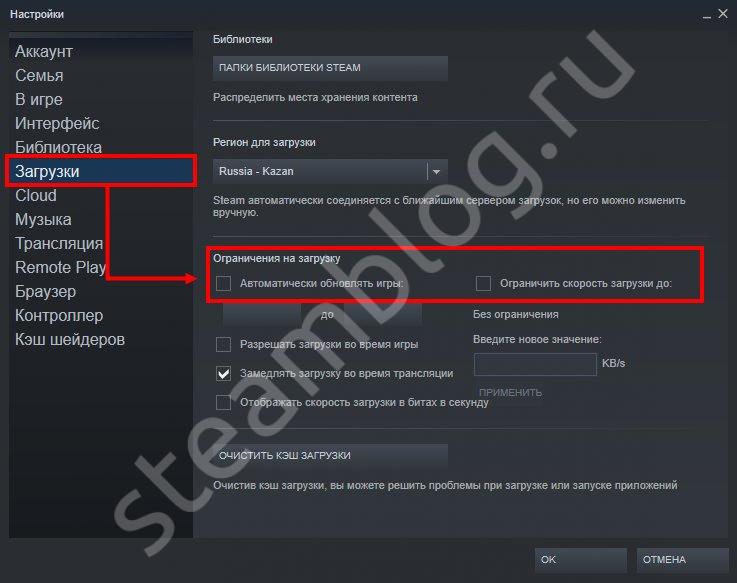Open the Интерфейс settings category

coord(57,123)
